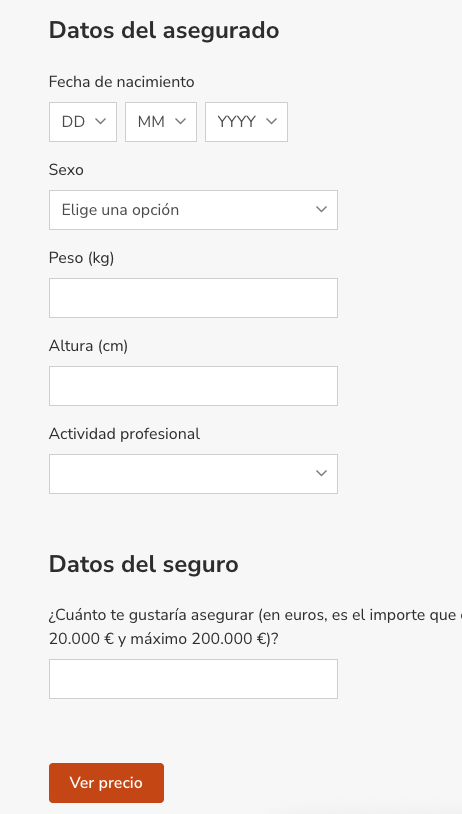Open the DD day dropdown
This screenshot has height=814, width=462.
pos(83,121)
